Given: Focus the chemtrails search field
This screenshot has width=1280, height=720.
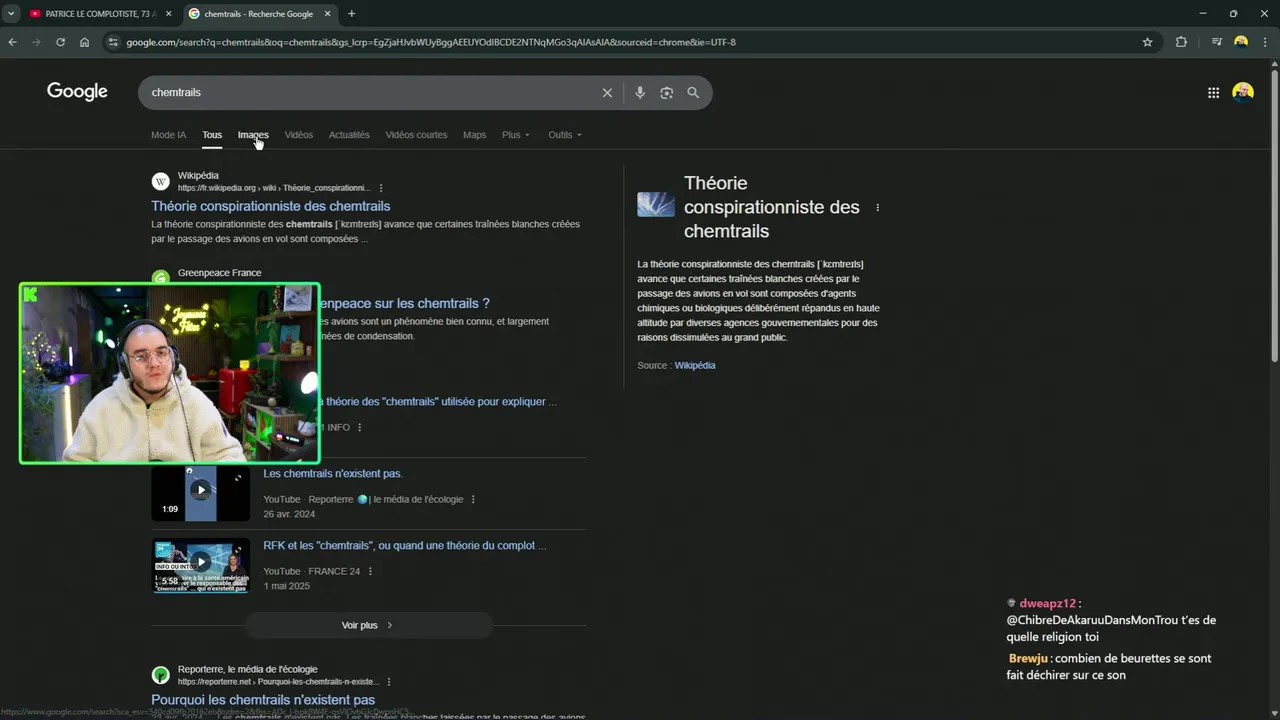Looking at the screenshot, I should pyautogui.click(x=370, y=92).
